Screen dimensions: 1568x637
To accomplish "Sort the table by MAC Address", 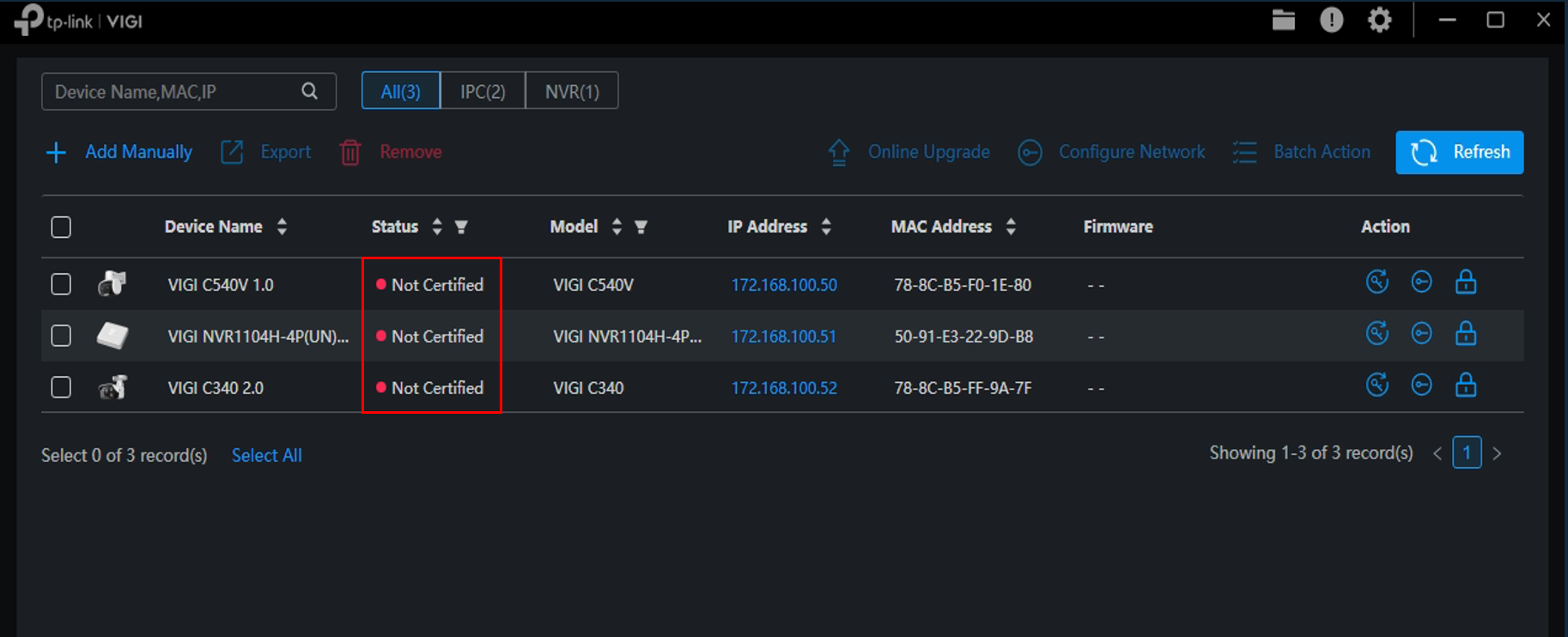I will pyautogui.click(x=1011, y=227).
